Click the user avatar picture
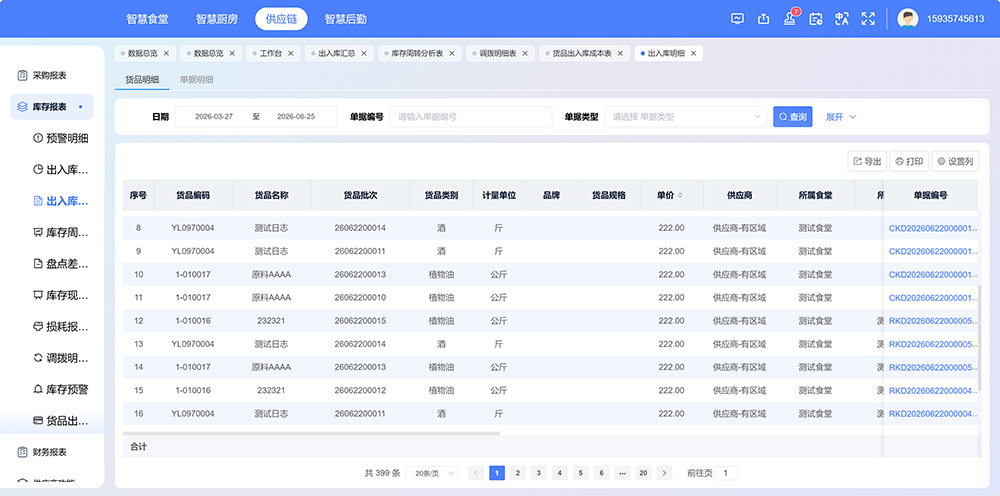 908,19
